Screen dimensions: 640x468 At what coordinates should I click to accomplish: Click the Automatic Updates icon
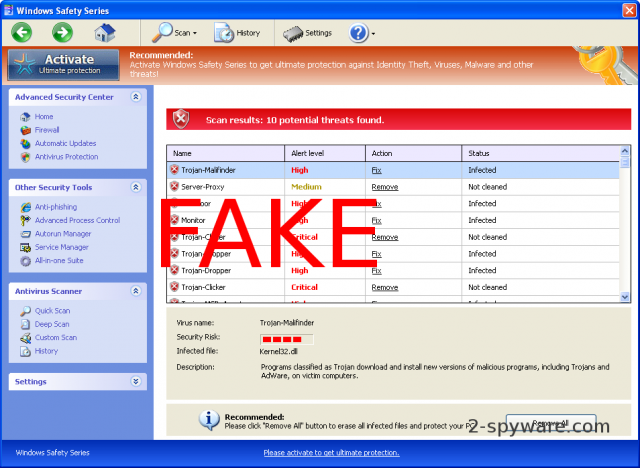[25, 144]
